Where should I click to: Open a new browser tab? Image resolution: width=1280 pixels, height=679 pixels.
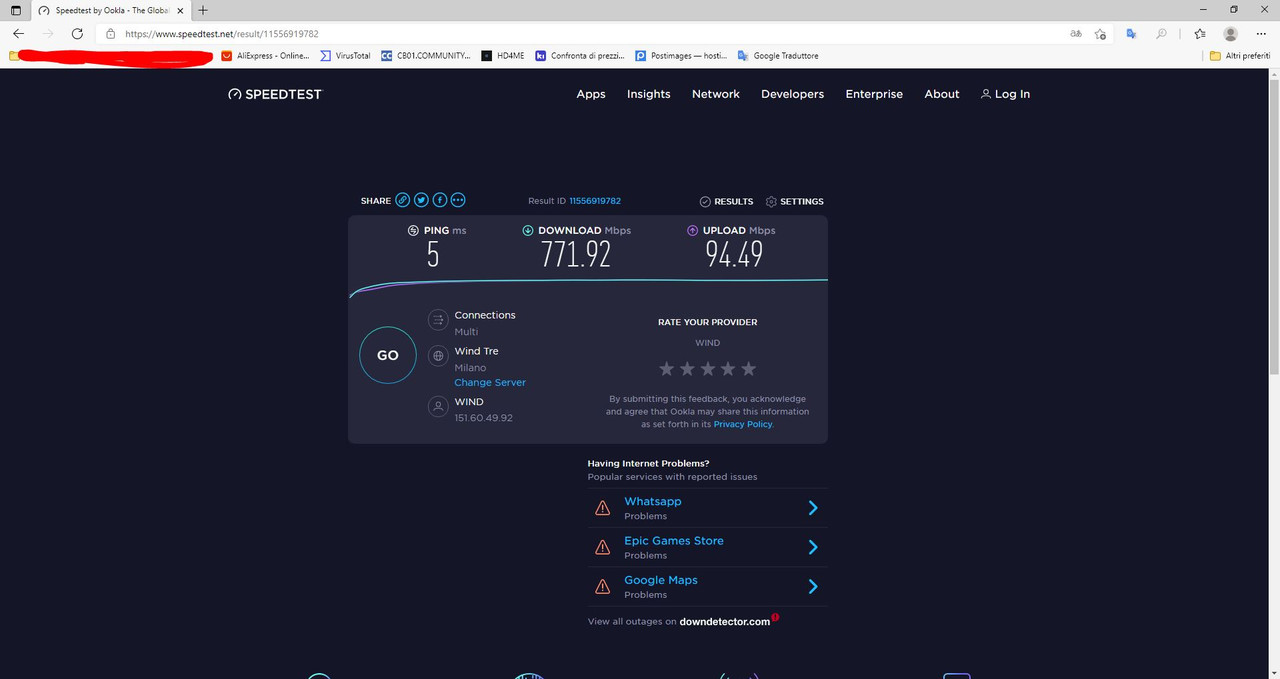tap(203, 10)
